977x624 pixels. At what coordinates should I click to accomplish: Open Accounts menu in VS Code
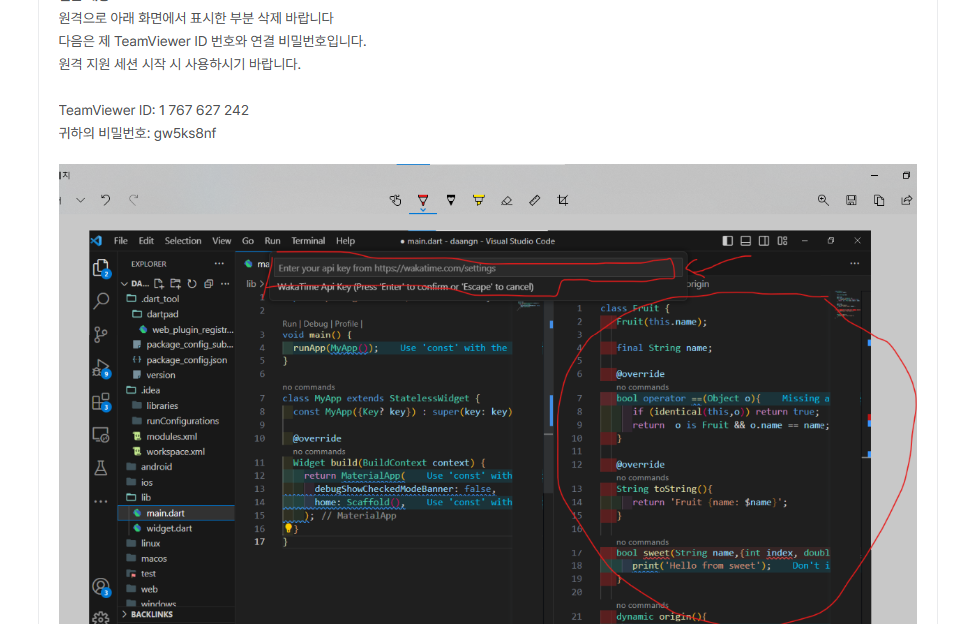[x=101, y=587]
